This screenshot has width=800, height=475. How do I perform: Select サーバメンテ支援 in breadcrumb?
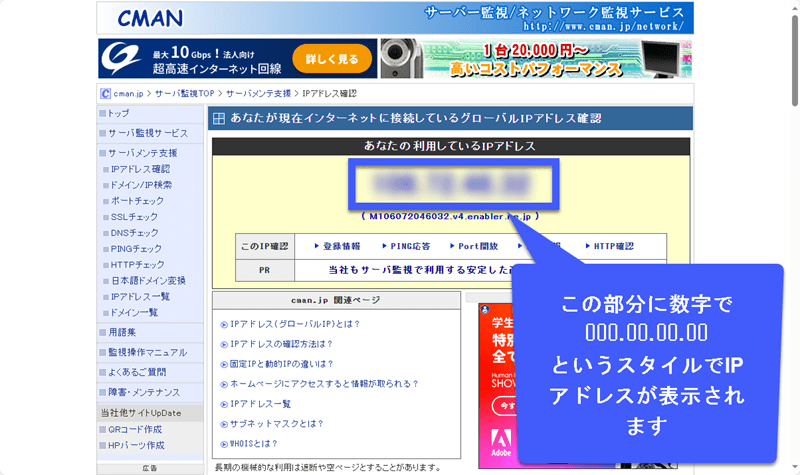tap(258, 93)
